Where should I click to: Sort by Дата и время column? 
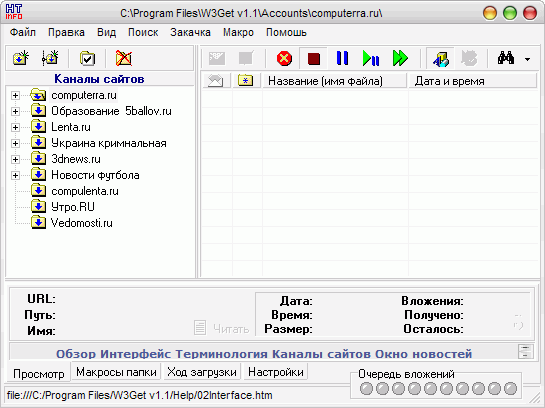click(x=473, y=81)
